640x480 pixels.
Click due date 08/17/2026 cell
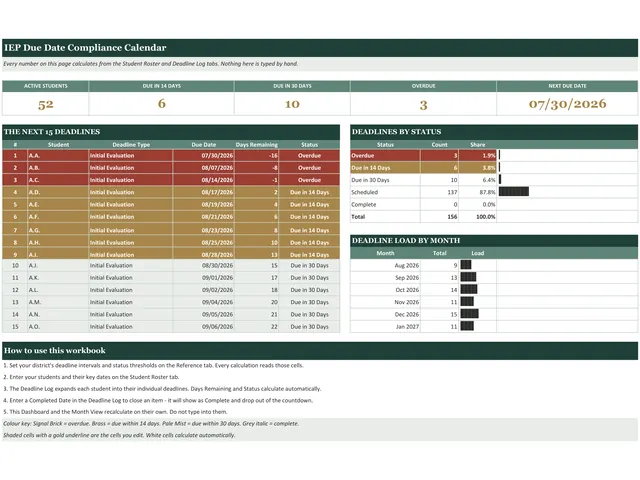click(x=204, y=192)
